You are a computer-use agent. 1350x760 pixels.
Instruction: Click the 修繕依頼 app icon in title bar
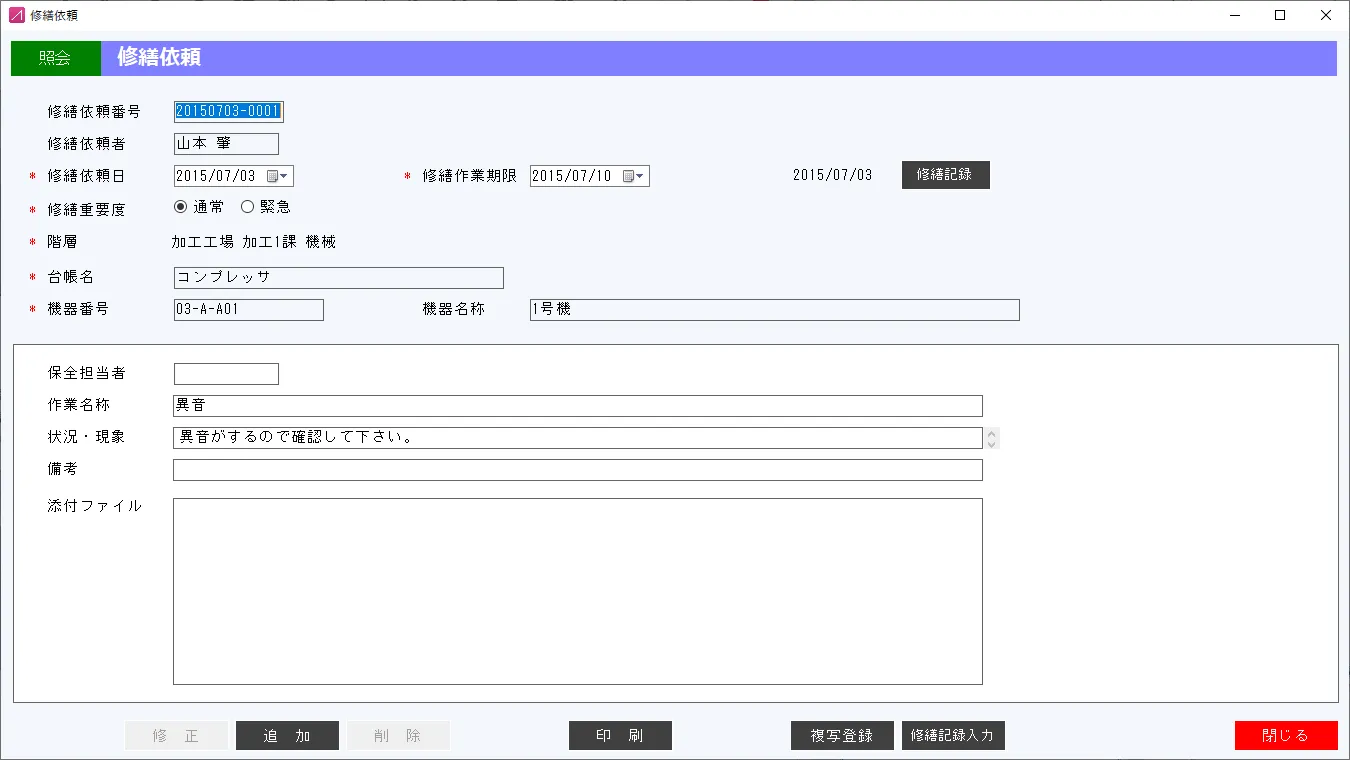14,14
